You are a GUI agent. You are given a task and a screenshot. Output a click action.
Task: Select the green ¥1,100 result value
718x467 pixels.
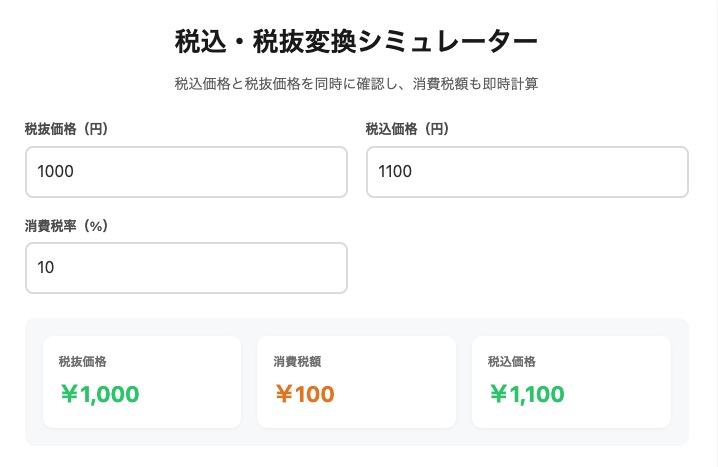click(x=527, y=394)
